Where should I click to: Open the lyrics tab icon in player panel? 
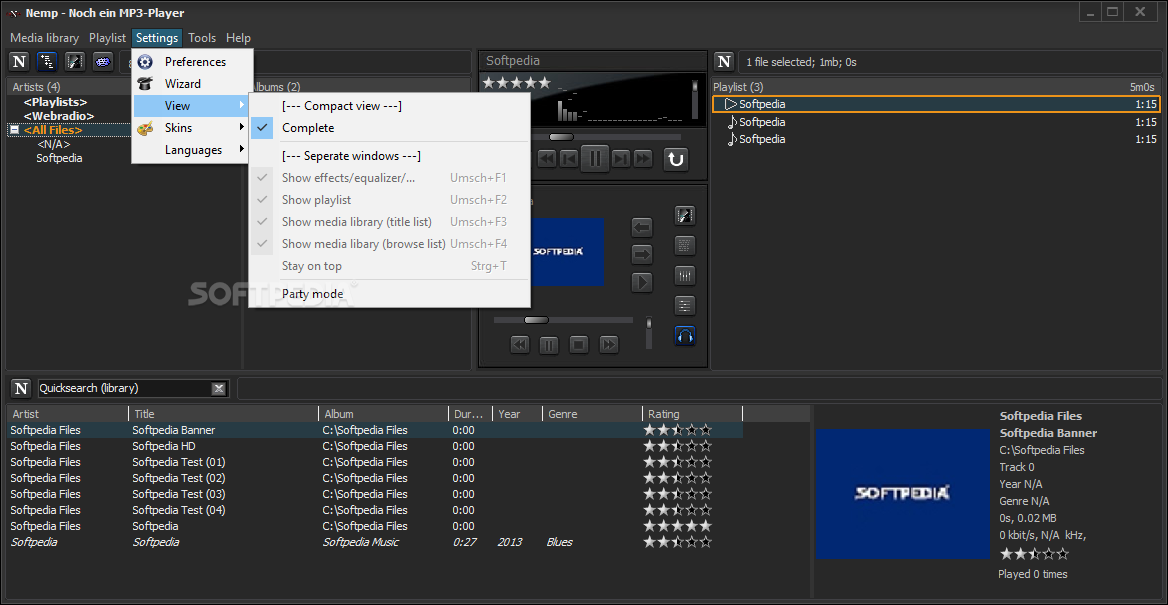pos(685,245)
